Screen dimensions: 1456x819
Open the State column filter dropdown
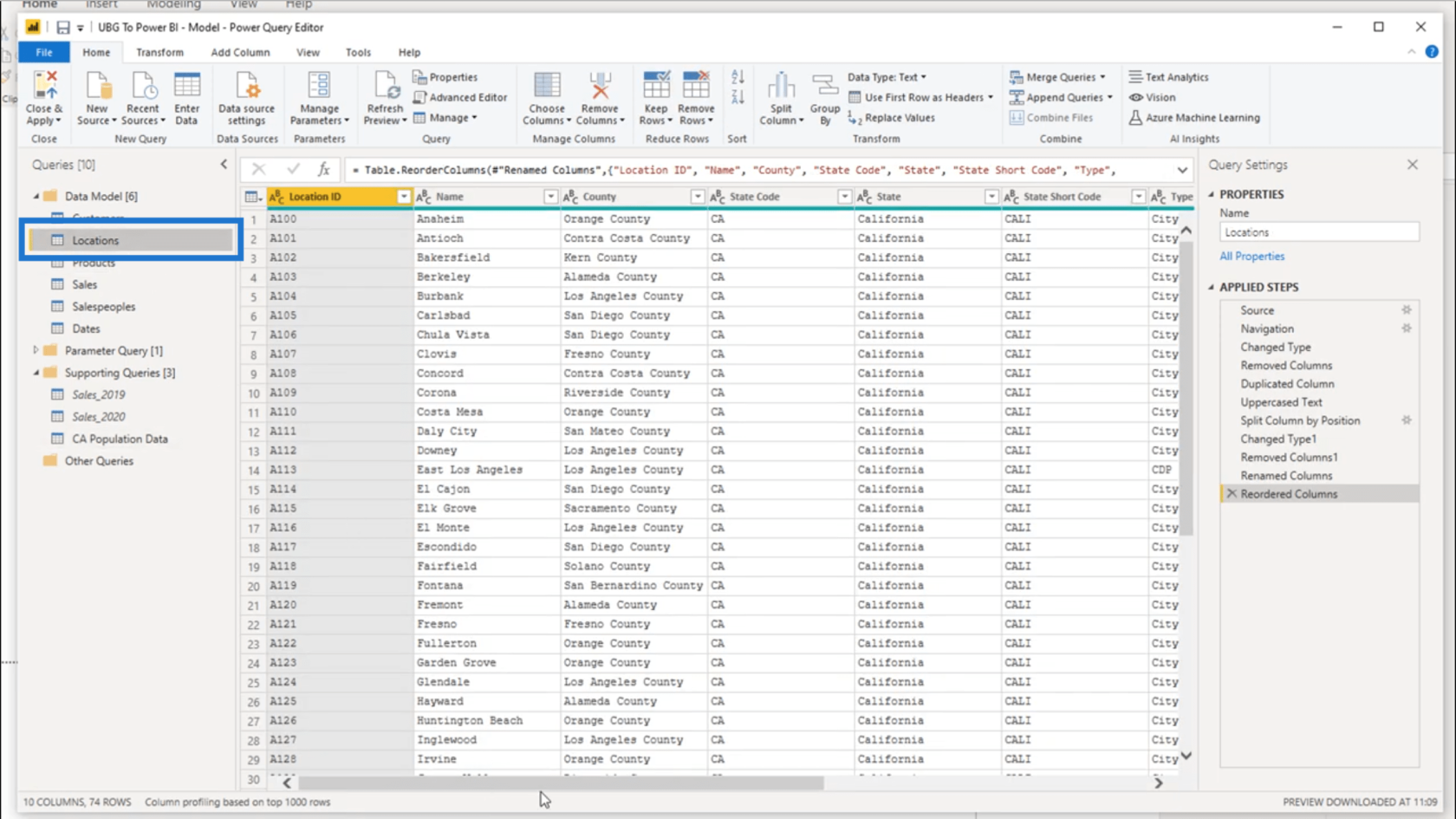point(991,197)
